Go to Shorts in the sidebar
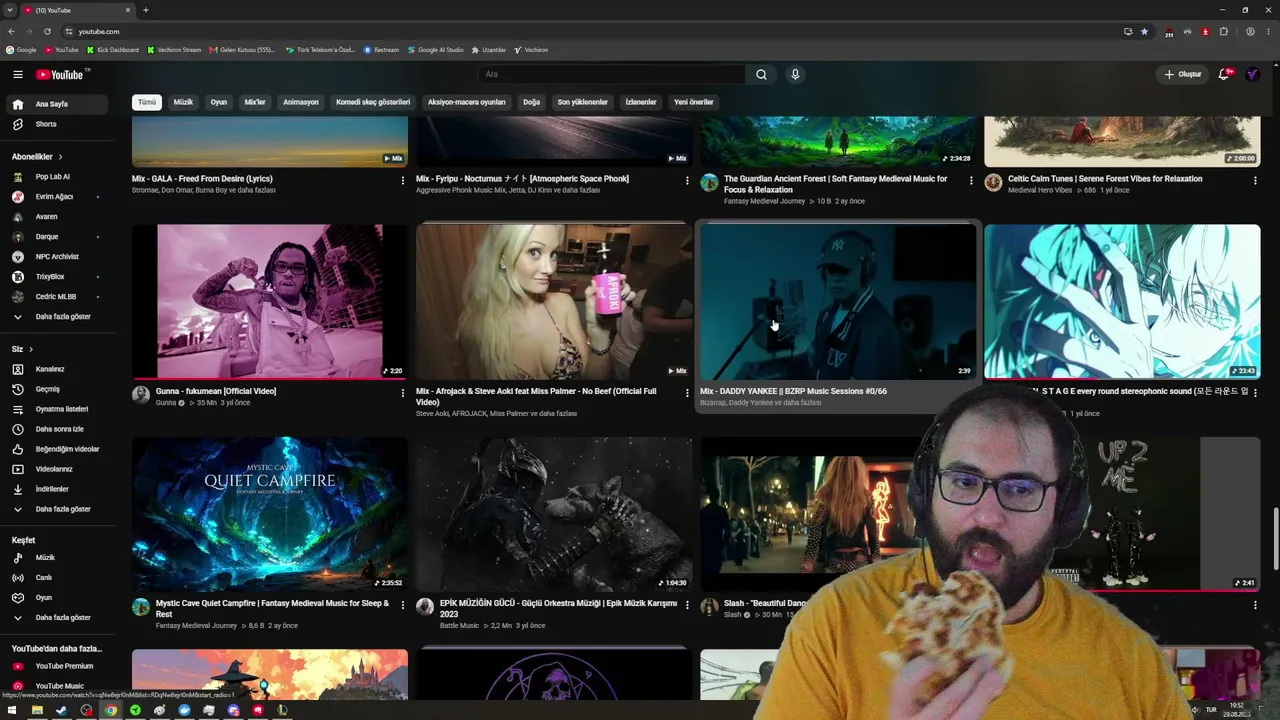Image resolution: width=1280 pixels, height=720 pixels. pos(55,124)
